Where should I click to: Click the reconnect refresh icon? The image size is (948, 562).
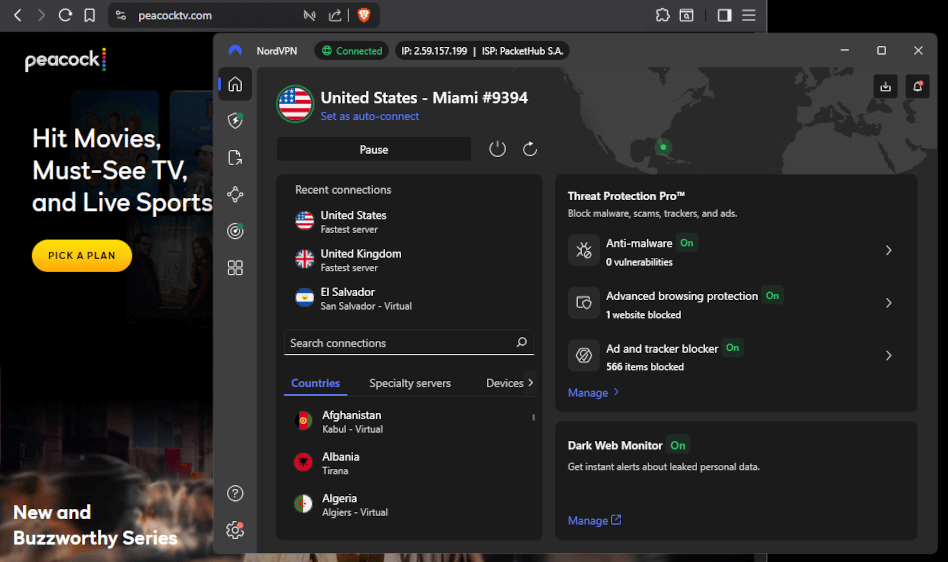coord(530,149)
